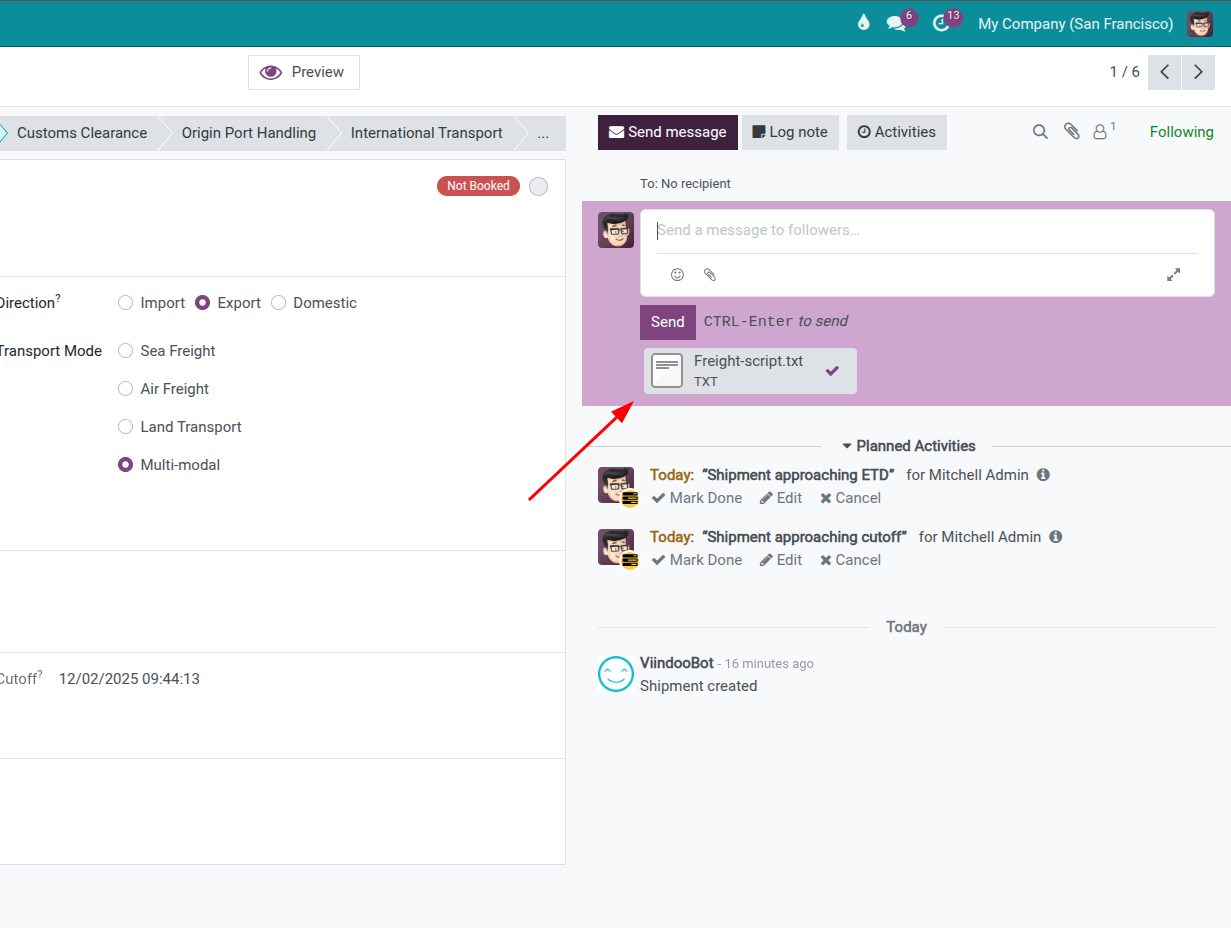Select Air Freight transport mode
Viewport: 1231px width, 928px height.
click(126, 389)
